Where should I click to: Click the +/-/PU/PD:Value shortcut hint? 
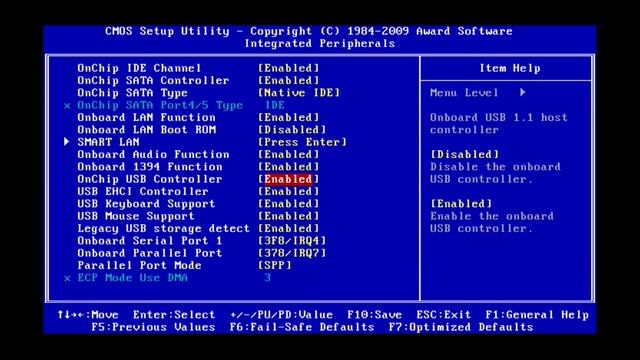click(281, 315)
